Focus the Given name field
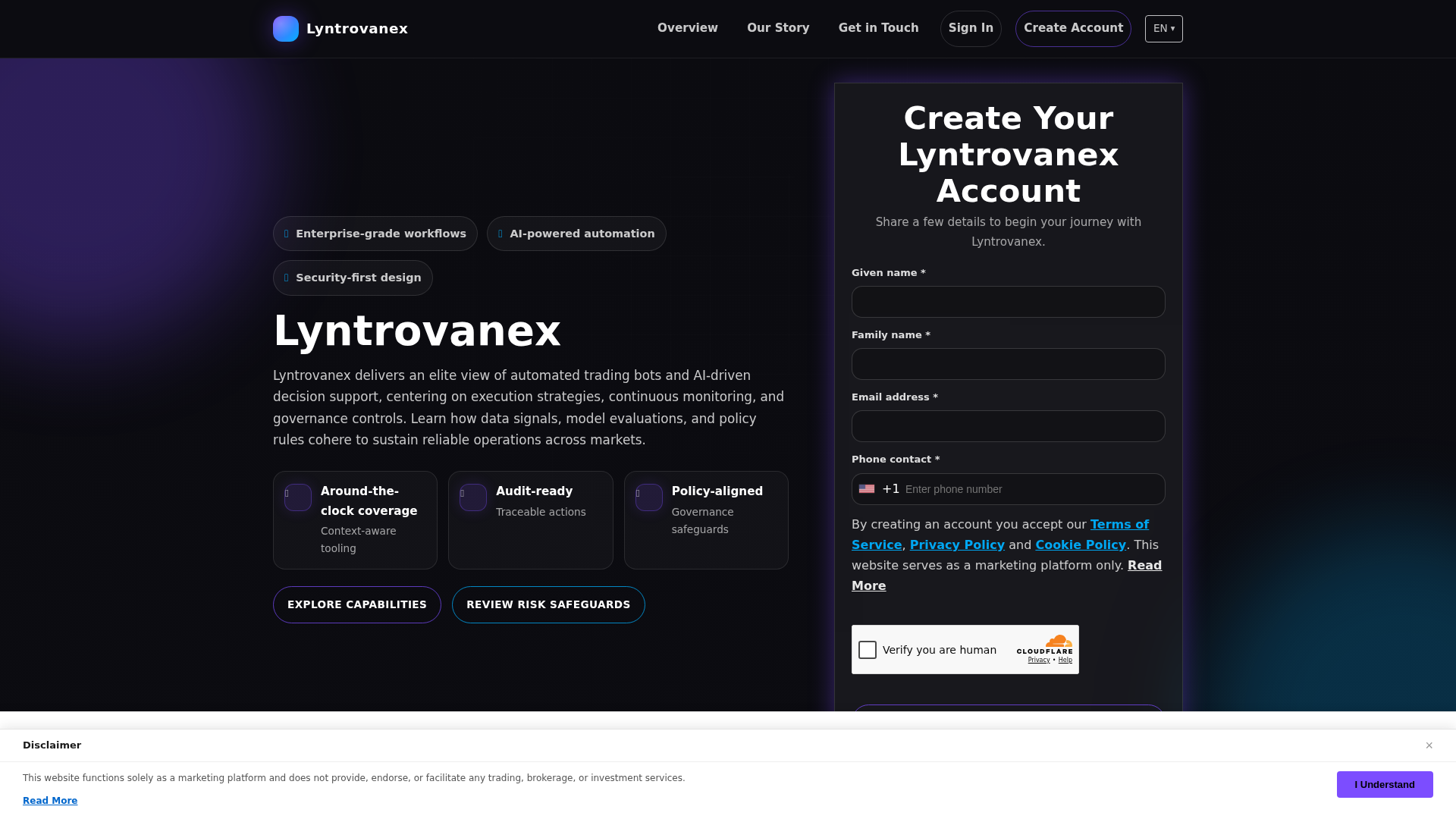 pos(1009,302)
